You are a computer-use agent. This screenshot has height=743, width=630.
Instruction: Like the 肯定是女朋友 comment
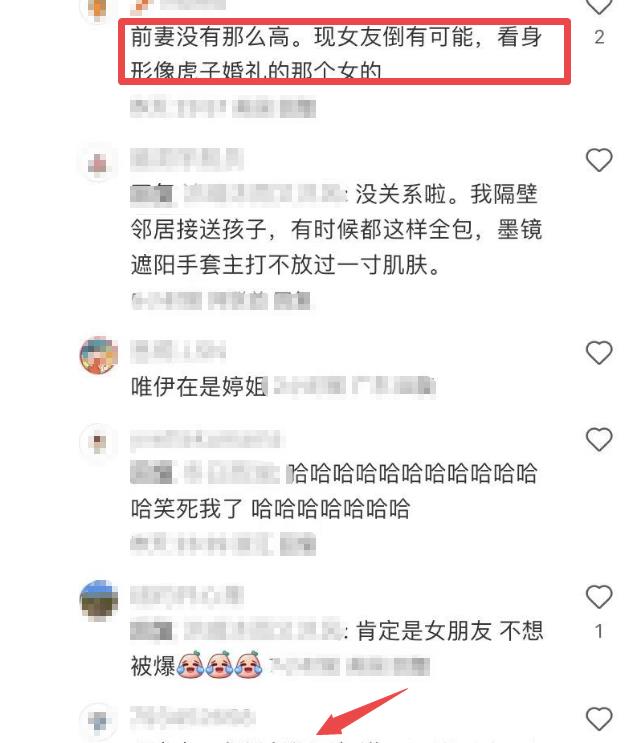(x=599, y=597)
